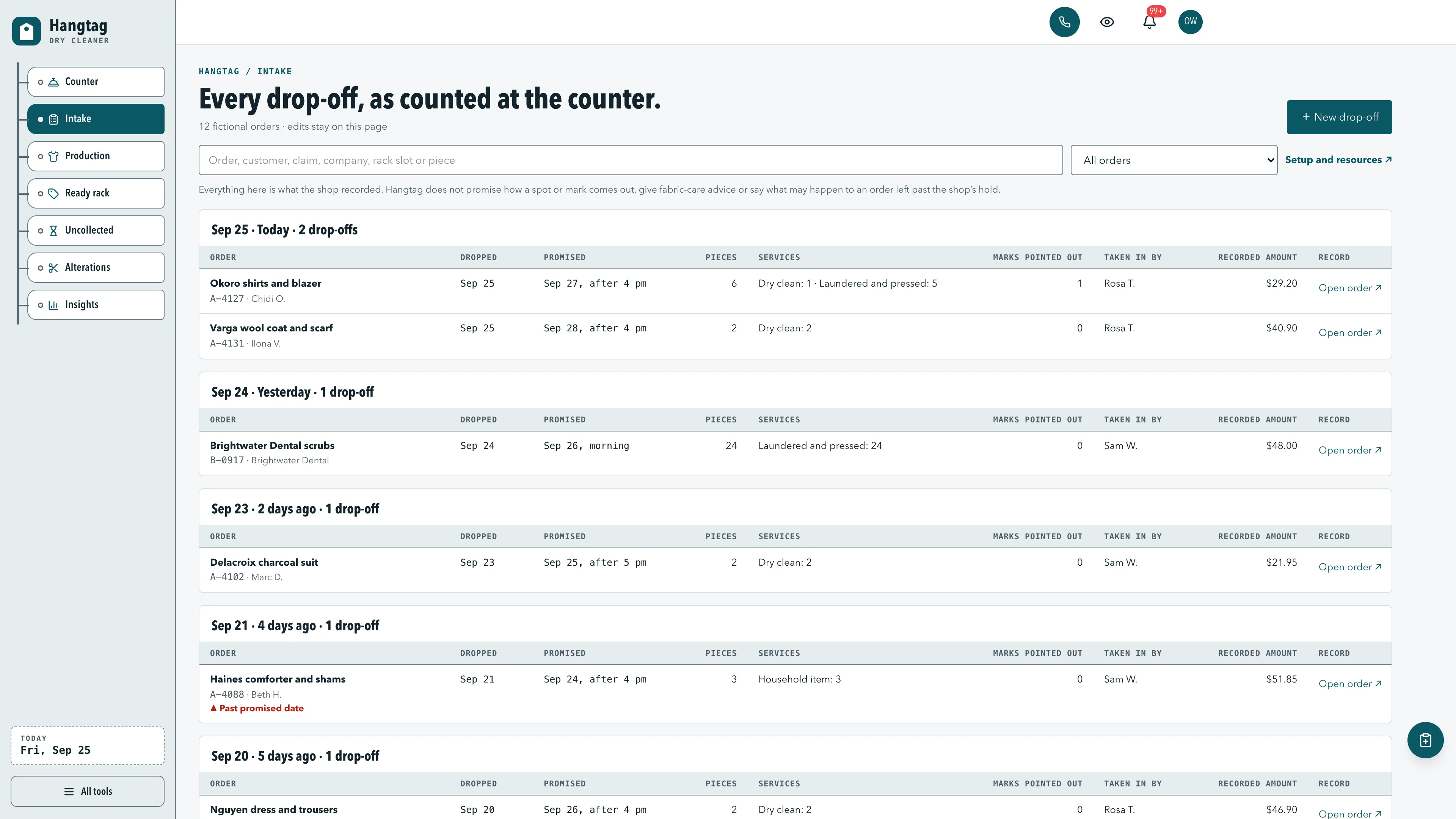Image resolution: width=1456 pixels, height=819 pixels.
Task: Click the Today Fri, Sep 25 date card
Action: [x=88, y=745]
